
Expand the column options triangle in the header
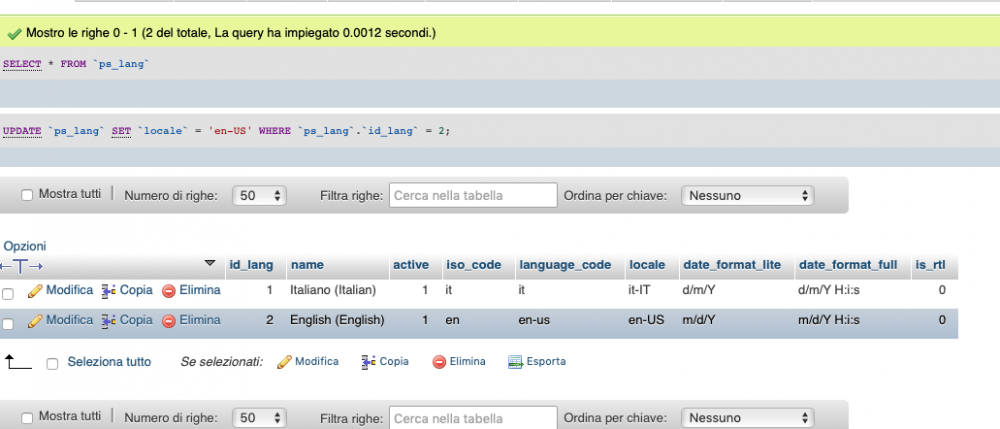(210, 263)
